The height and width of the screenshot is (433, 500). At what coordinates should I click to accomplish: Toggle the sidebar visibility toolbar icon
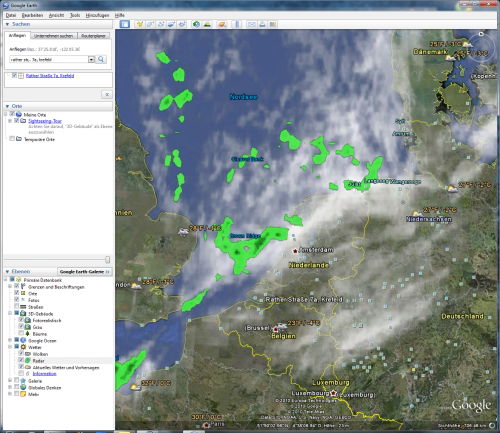tap(125, 24)
